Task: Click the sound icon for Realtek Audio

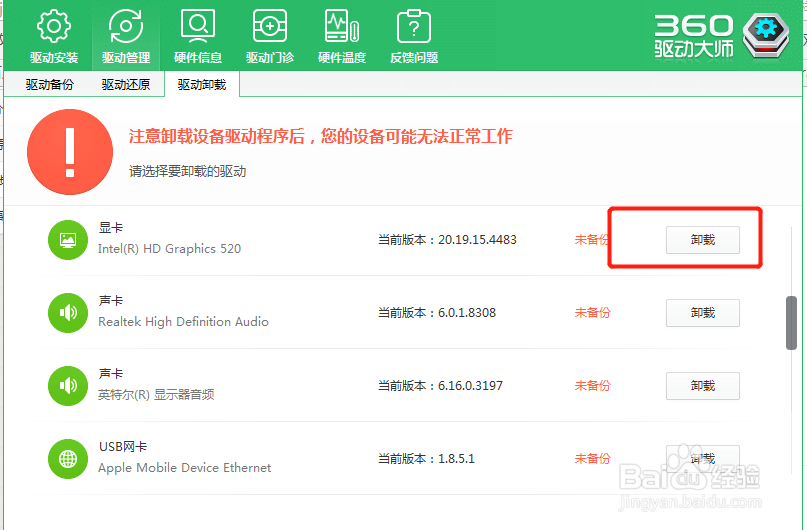Action: coord(68,313)
